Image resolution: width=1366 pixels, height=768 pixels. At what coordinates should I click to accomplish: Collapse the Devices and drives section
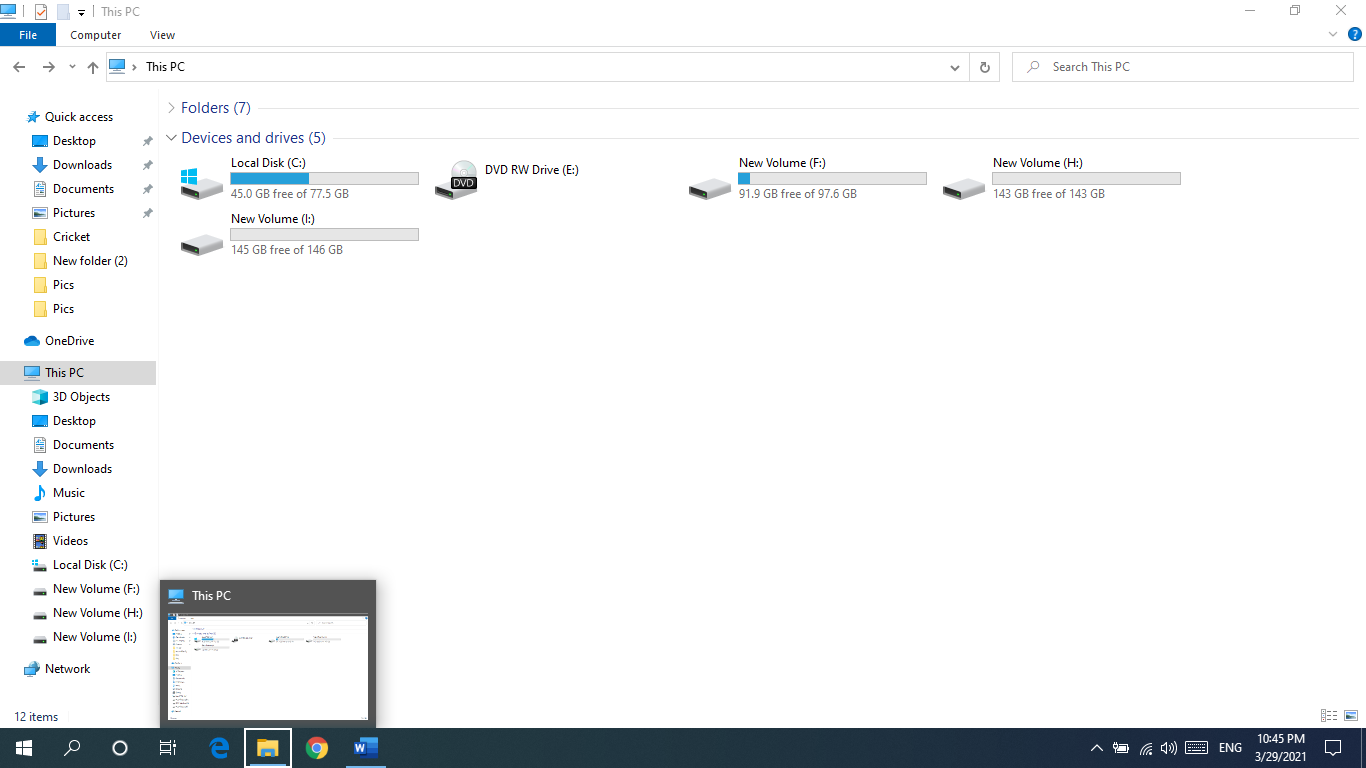pyautogui.click(x=171, y=137)
